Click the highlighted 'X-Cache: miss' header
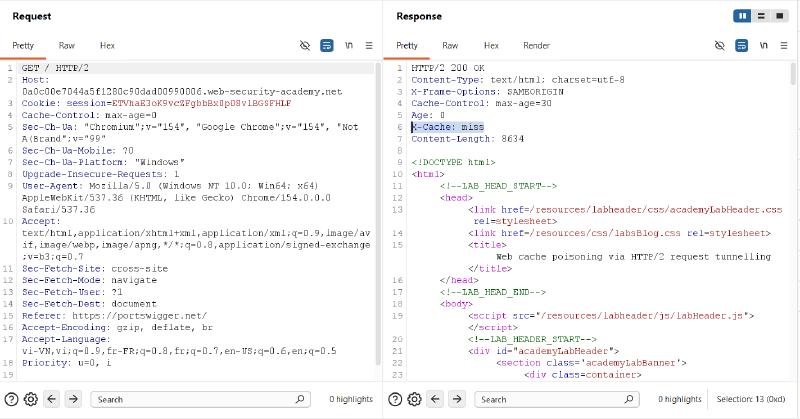 447,127
